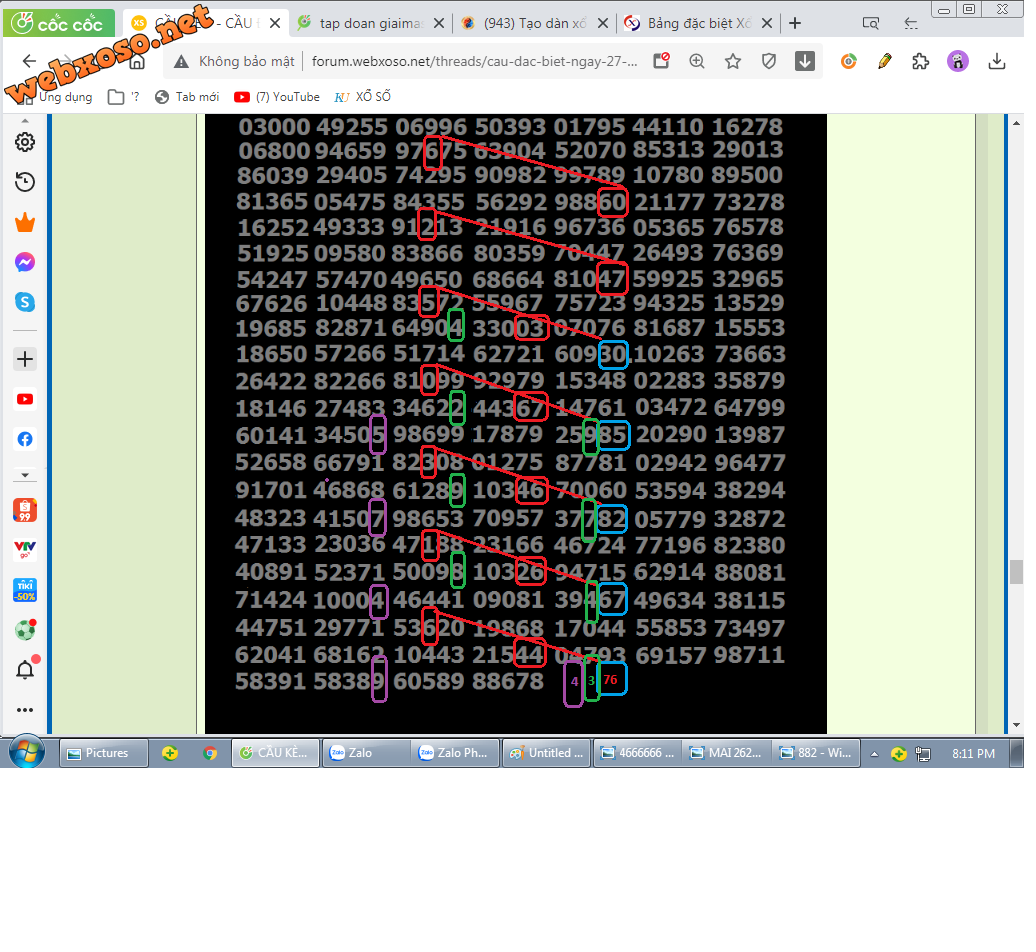This screenshot has width=1036, height=952.
Task: Open Skype from the sidebar
Action: coord(25,303)
